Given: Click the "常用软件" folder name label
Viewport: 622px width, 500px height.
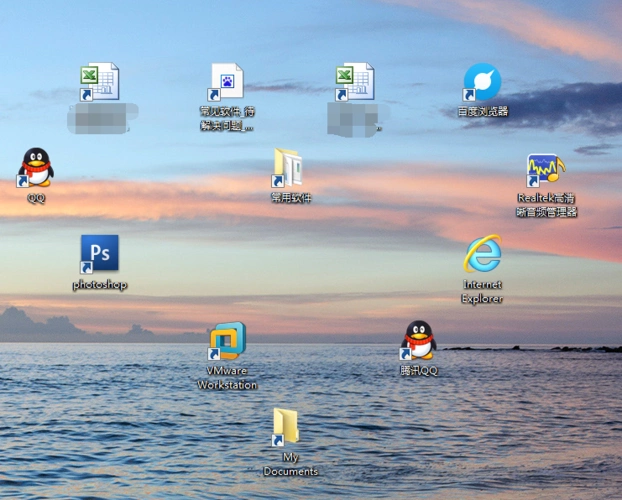Looking at the screenshot, I should coord(291,198).
